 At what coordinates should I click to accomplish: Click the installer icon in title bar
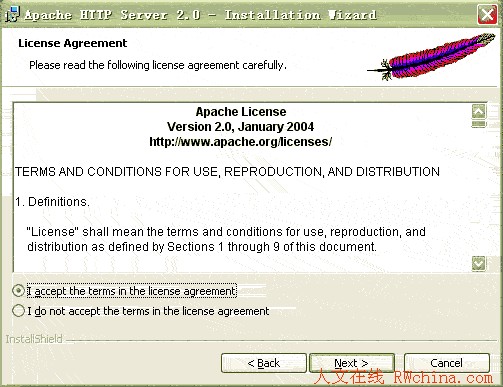[x=12, y=15]
